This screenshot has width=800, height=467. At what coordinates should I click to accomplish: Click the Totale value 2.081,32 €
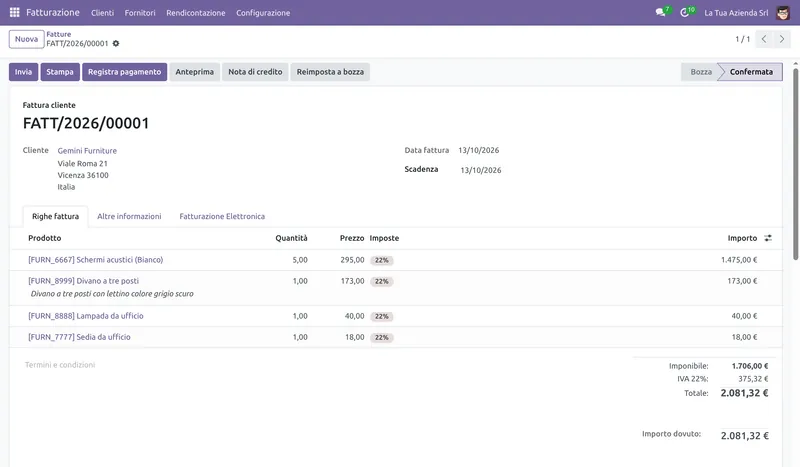[x=744, y=393]
